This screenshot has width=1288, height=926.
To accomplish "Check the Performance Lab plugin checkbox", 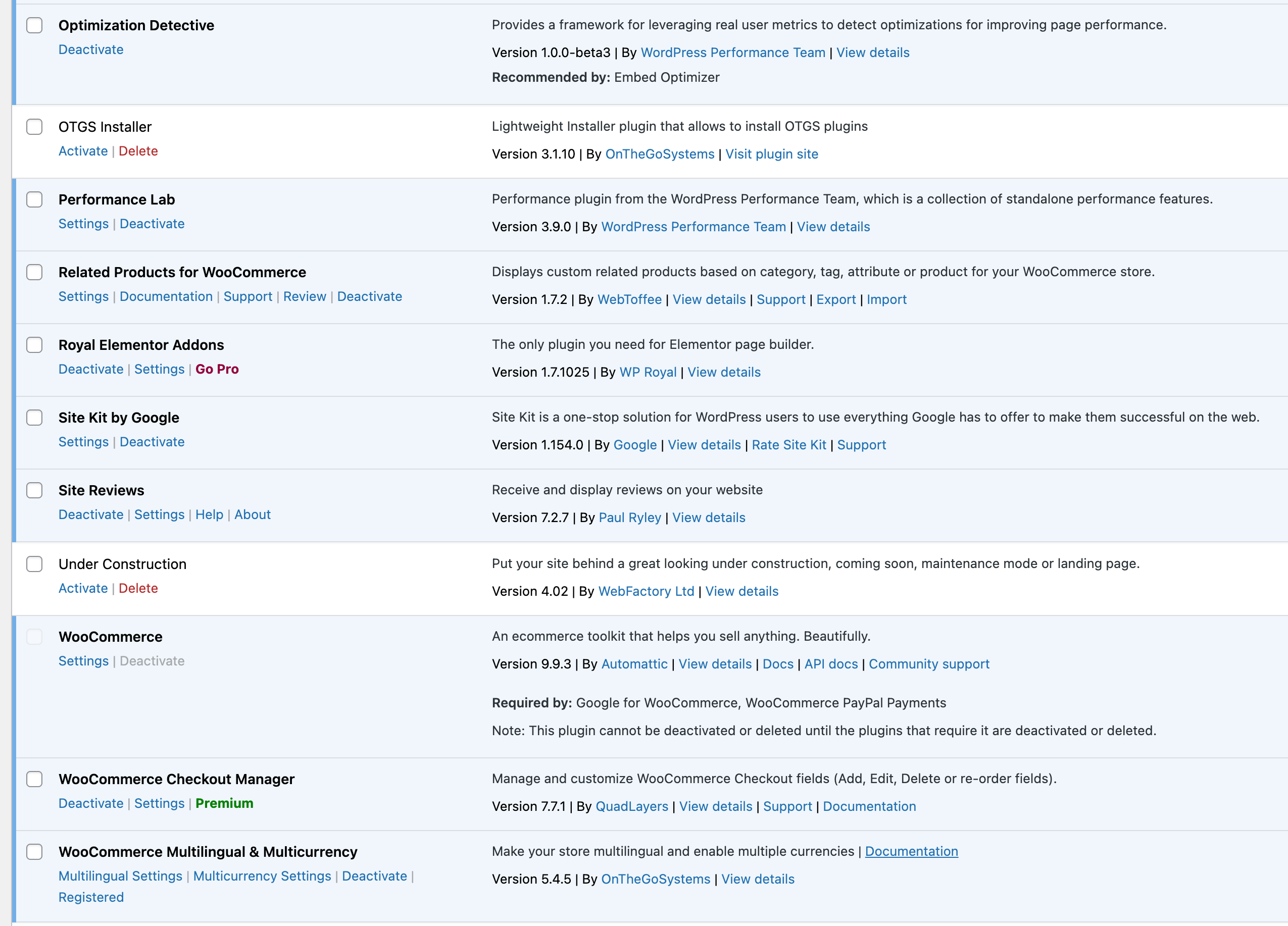I will (35, 199).
